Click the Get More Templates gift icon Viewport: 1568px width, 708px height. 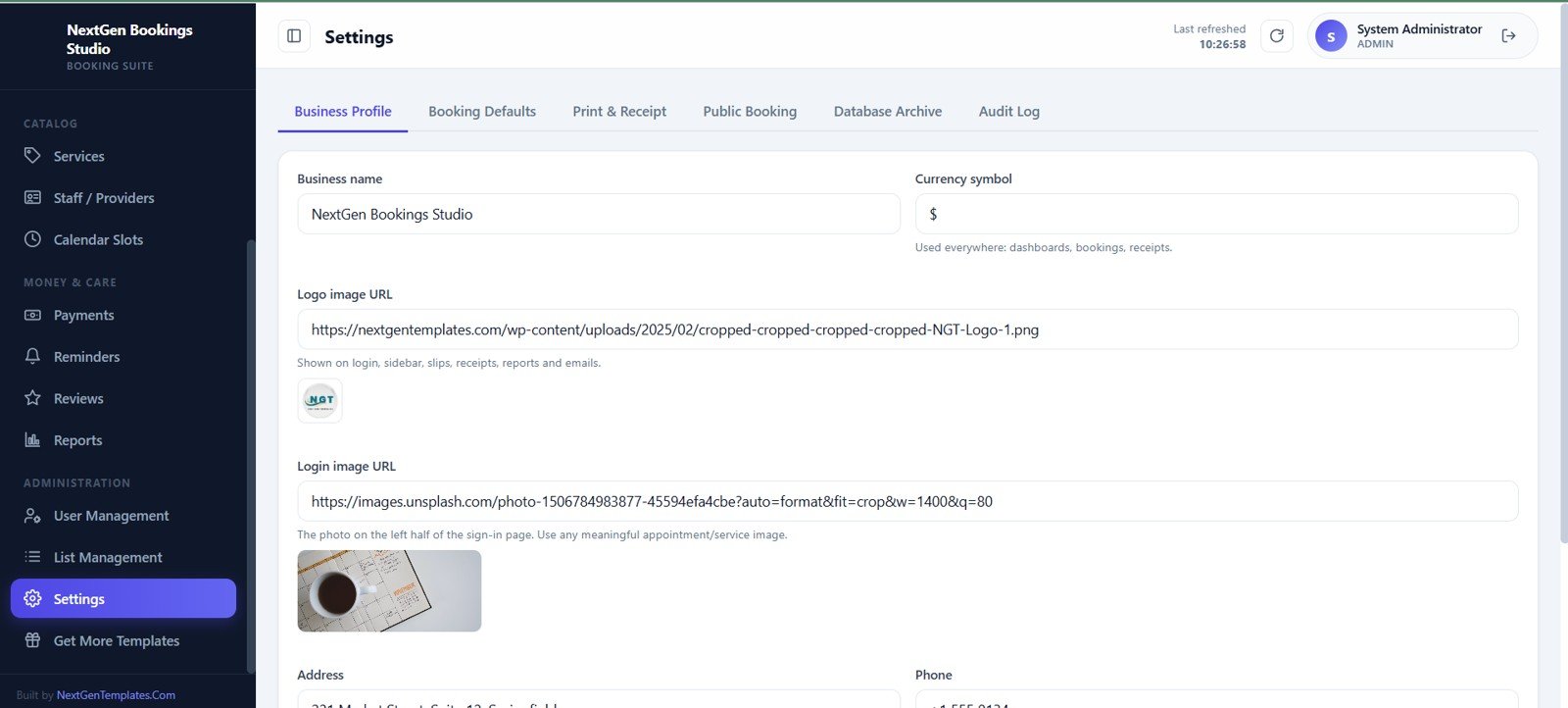(32, 640)
